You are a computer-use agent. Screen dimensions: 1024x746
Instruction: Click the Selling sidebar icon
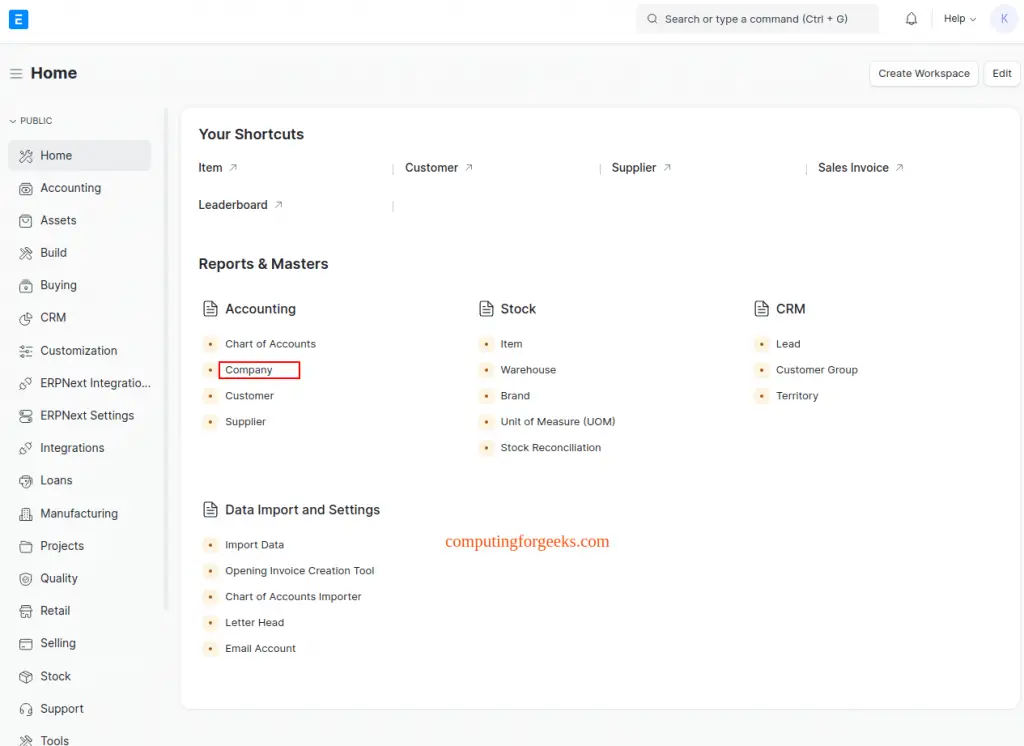coord(25,644)
